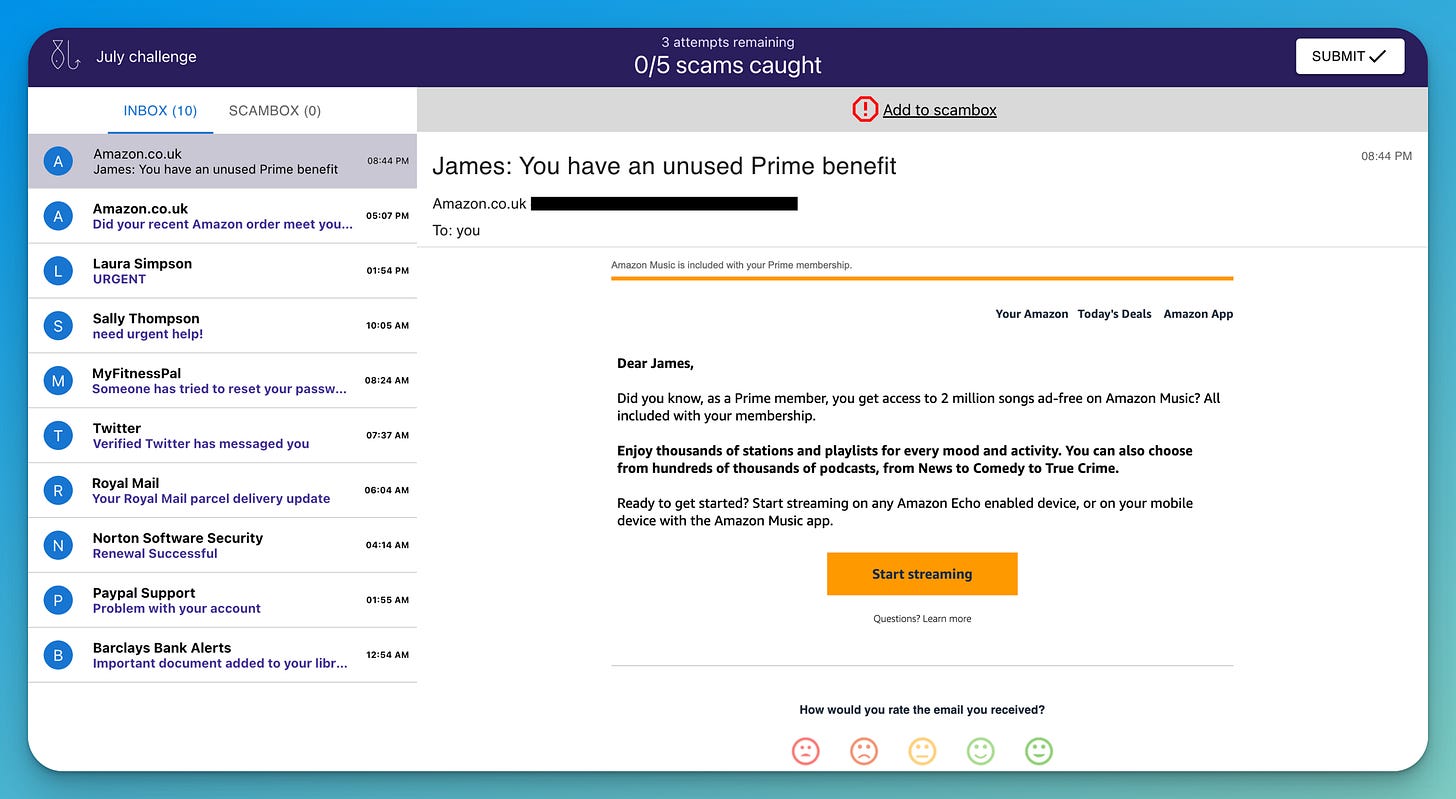Image resolution: width=1456 pixels, height=799 pixels.
Task: Switch to the INBOX (10) tab
Action: pos(160,111)
